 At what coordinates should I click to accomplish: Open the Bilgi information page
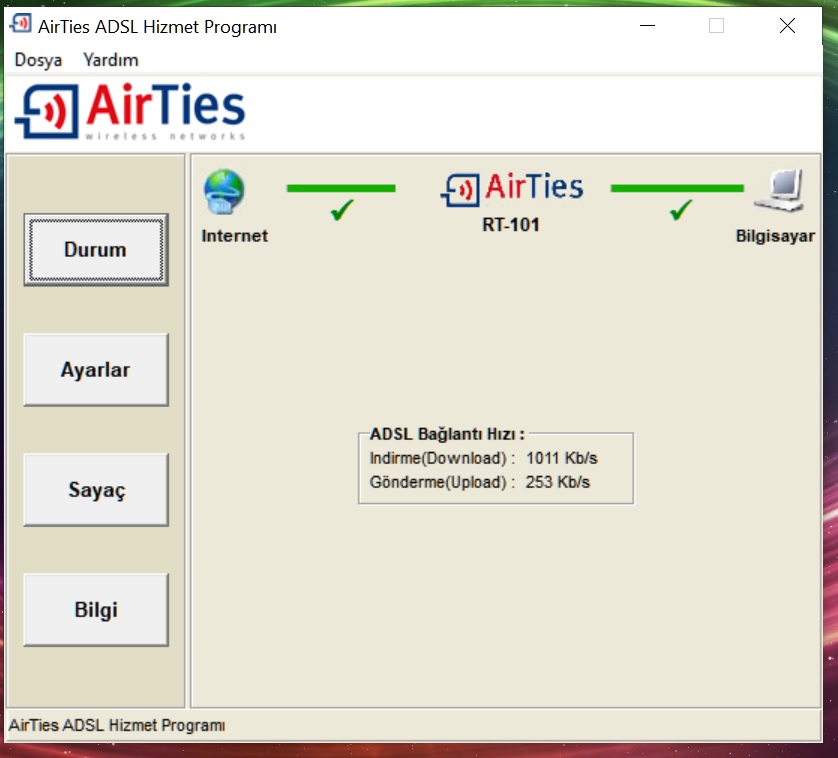[x=96, y=610]
